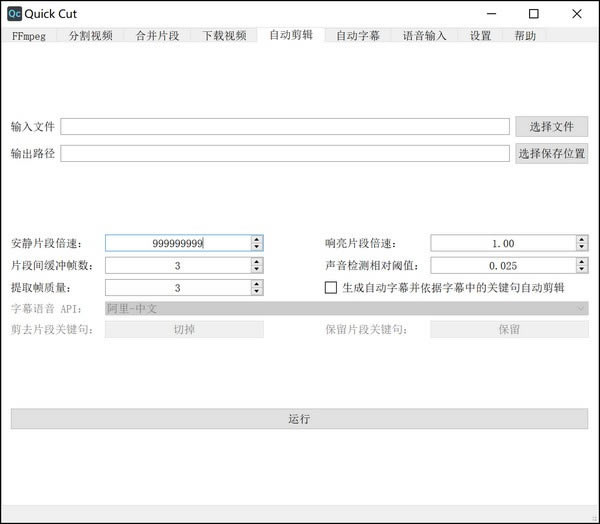Go to the 自动字幕 tab
Viewport: 600px width, 524px height.
point(357,35)
